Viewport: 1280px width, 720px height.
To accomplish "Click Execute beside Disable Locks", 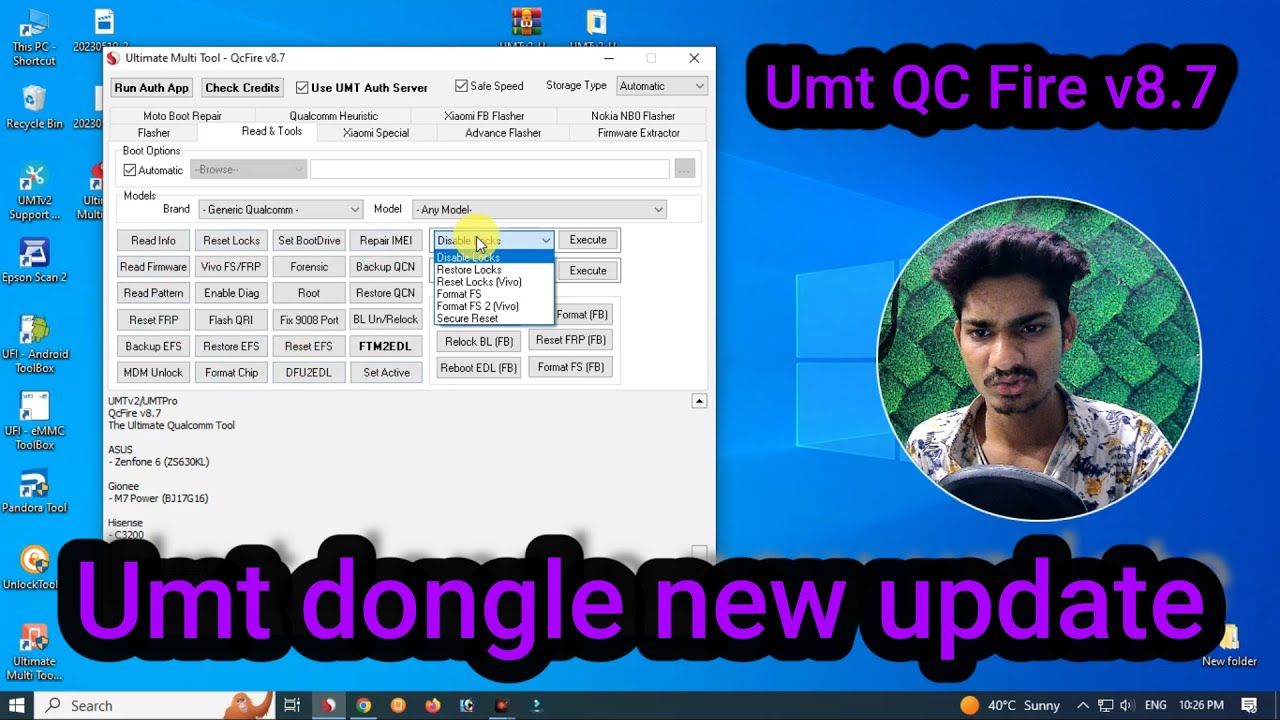I will point(588,240).
